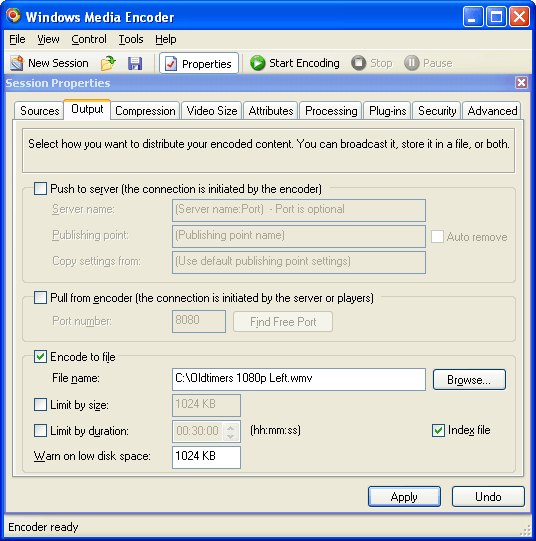Decrease duration with the down spinner arrow
The height and width of the screenshot is (541, 536).
point(231,436)
